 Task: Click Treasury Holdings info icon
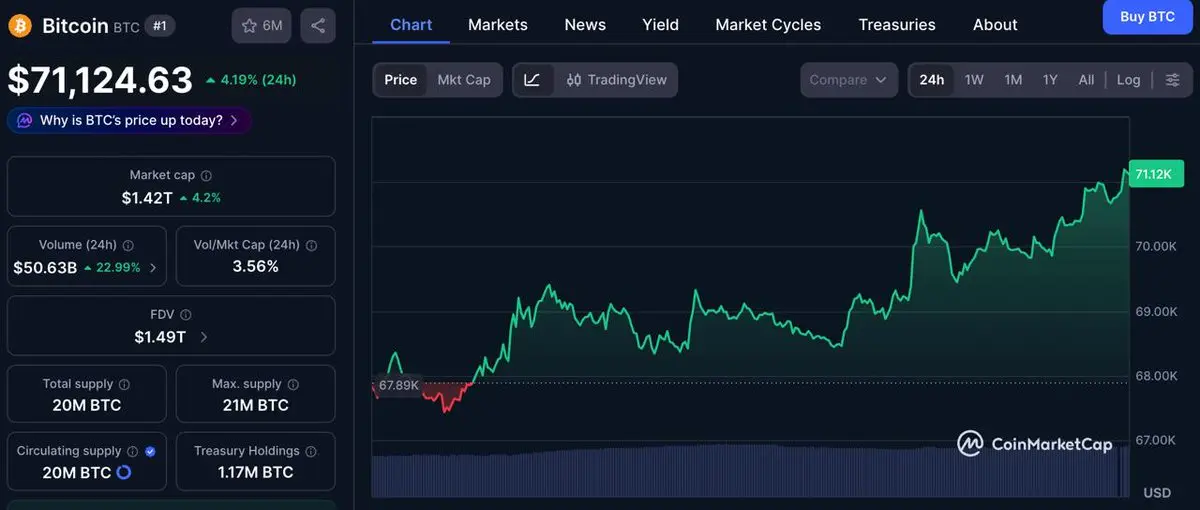point(310,451)
